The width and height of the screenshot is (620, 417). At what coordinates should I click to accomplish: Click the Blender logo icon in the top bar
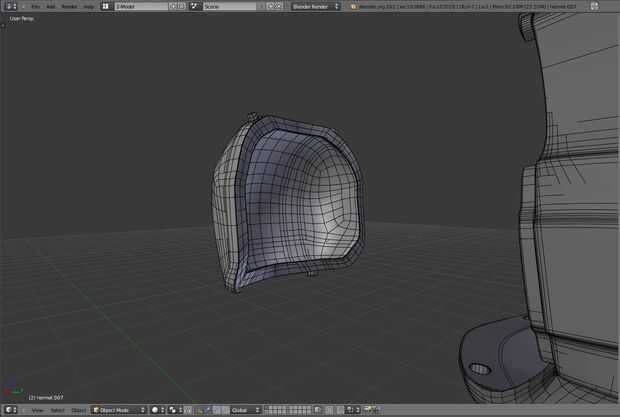(353, 6)
